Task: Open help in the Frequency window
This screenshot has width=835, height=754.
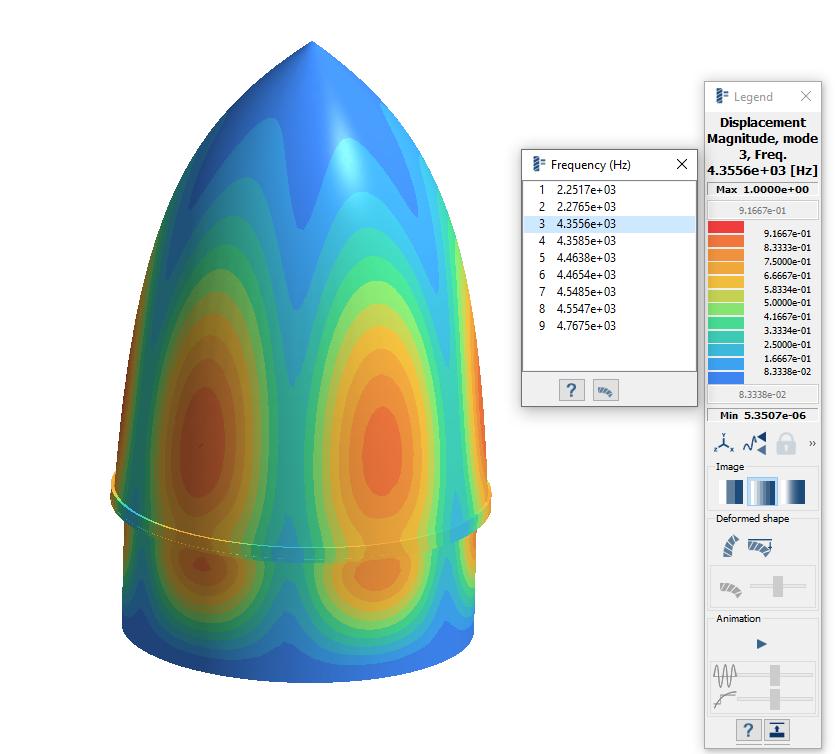Action: (571, 390)
